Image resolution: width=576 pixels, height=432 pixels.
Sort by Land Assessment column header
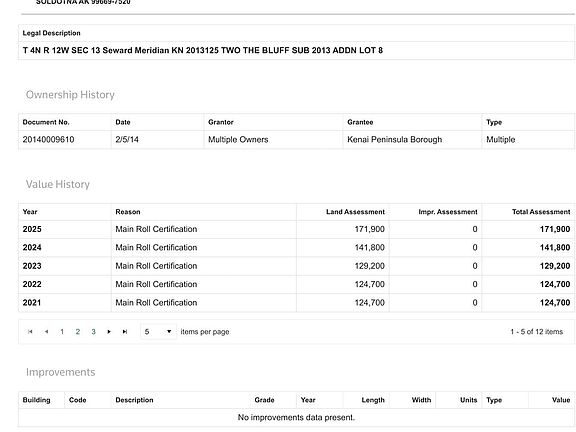click(355, 212)
